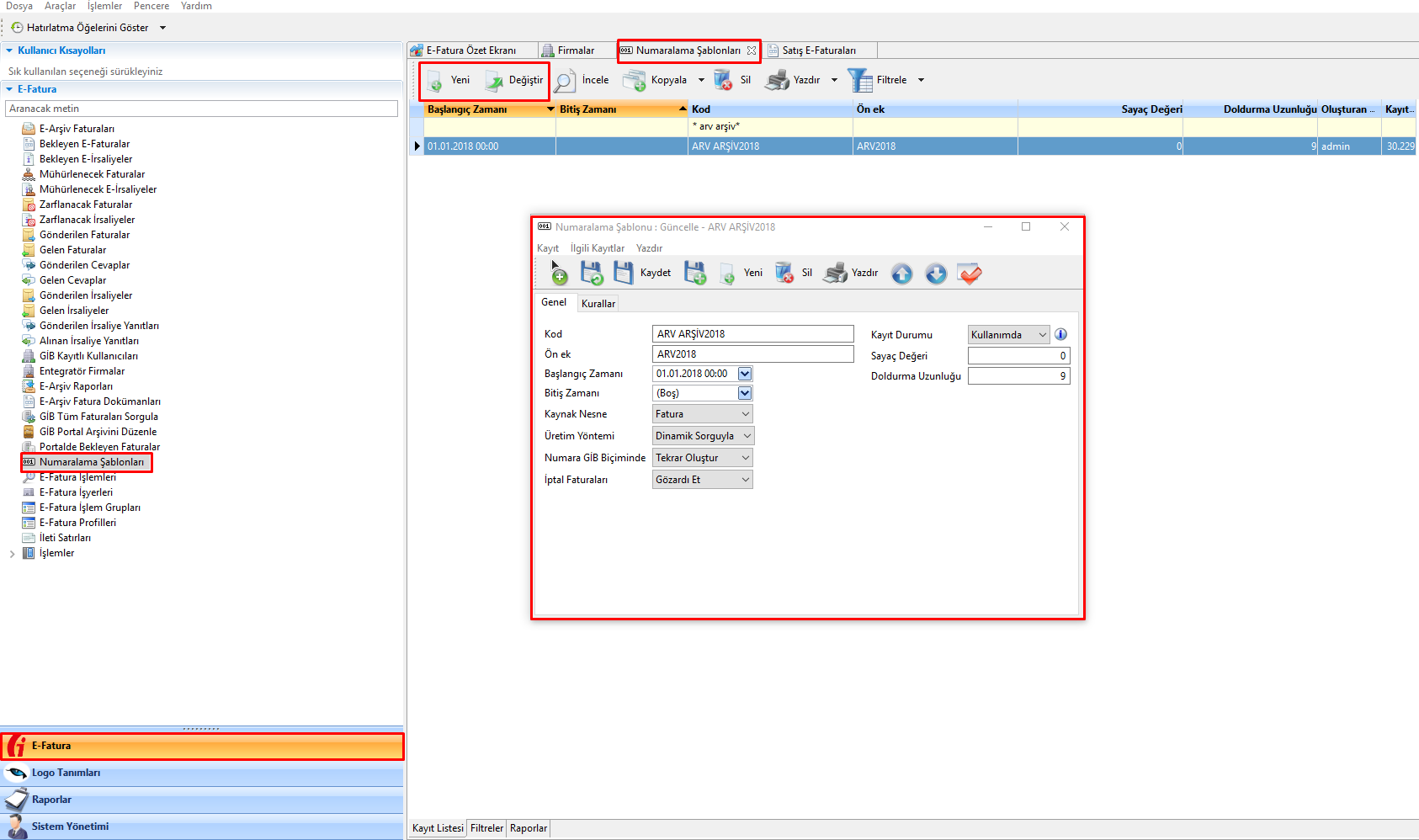1419x840 pixels.
Task: Click the printer Yazdır icon in dialog toolbar
Action: [x=836, y=273]
